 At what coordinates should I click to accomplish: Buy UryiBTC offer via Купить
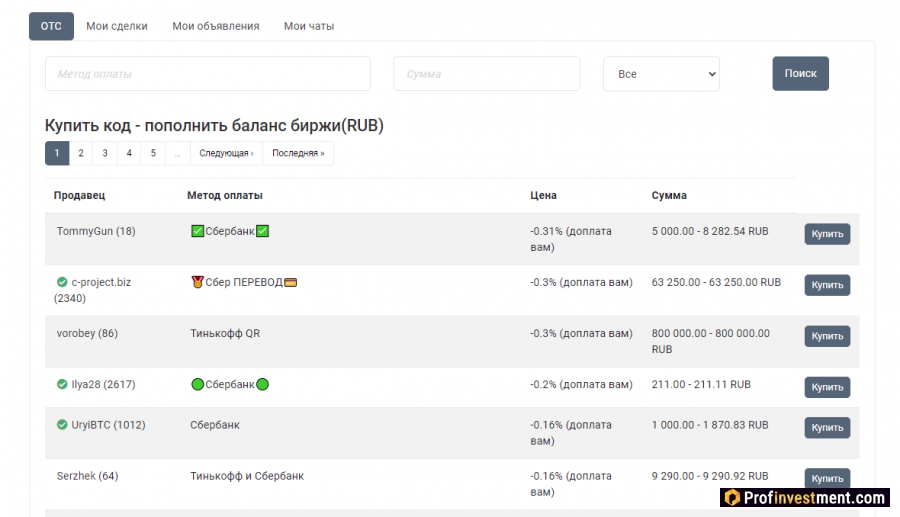pos(827,427)
